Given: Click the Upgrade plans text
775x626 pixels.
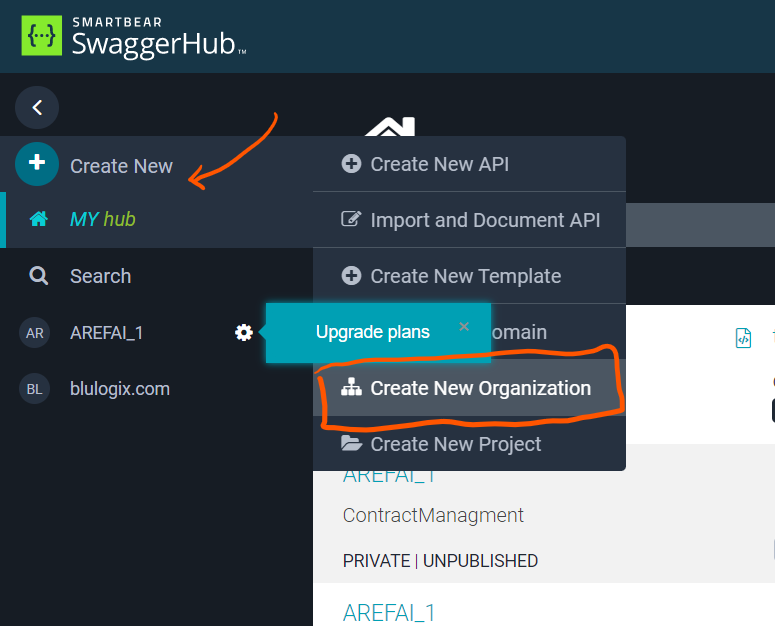Looking at the screenshot, I should coord(373,332).
